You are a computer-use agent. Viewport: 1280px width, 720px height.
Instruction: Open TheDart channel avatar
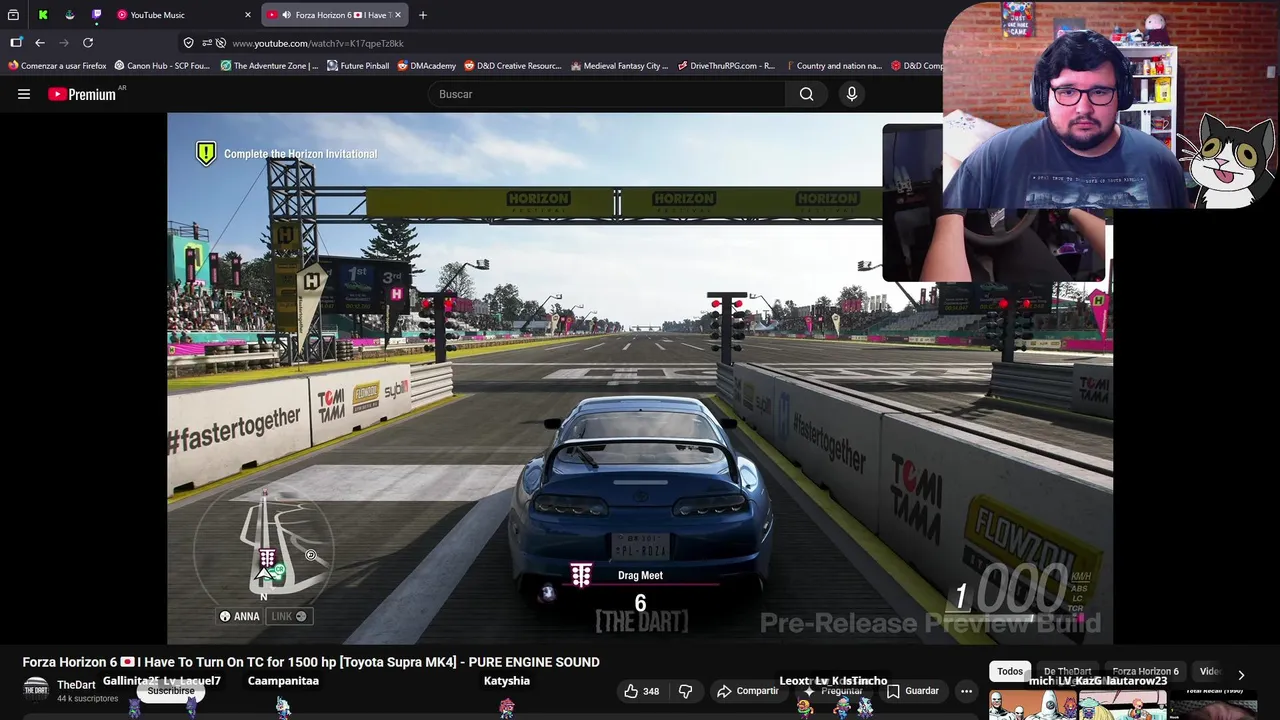(36, 688)
